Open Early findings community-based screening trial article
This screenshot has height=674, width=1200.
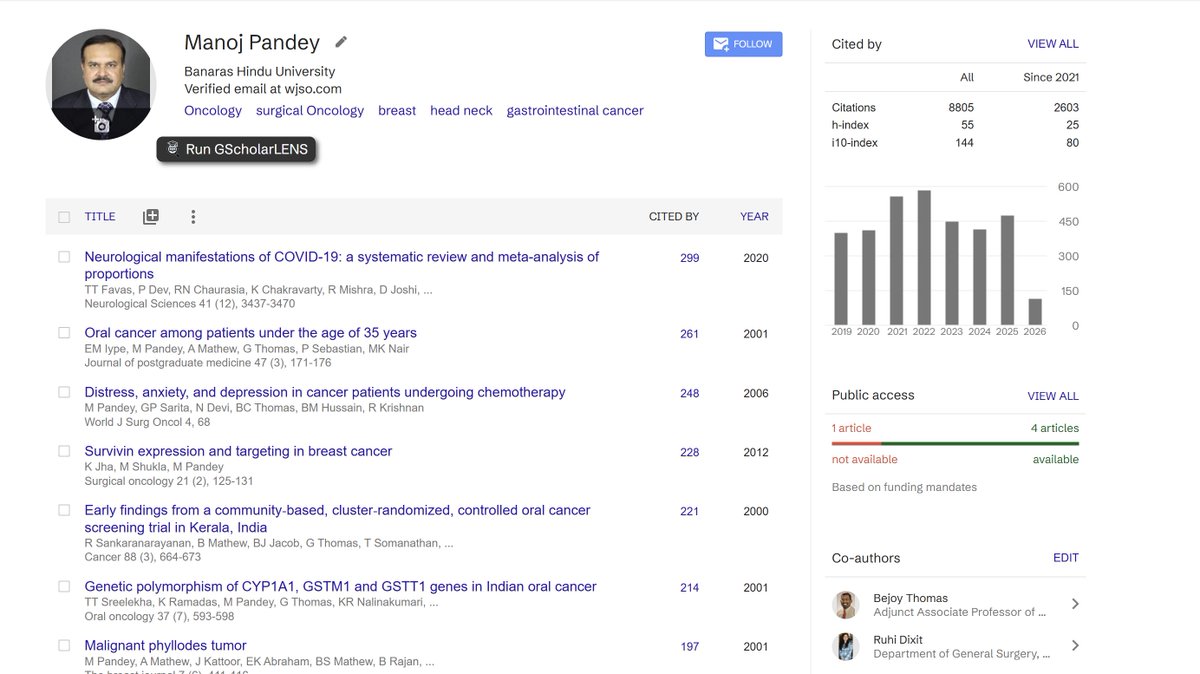(x=338, y=518)
